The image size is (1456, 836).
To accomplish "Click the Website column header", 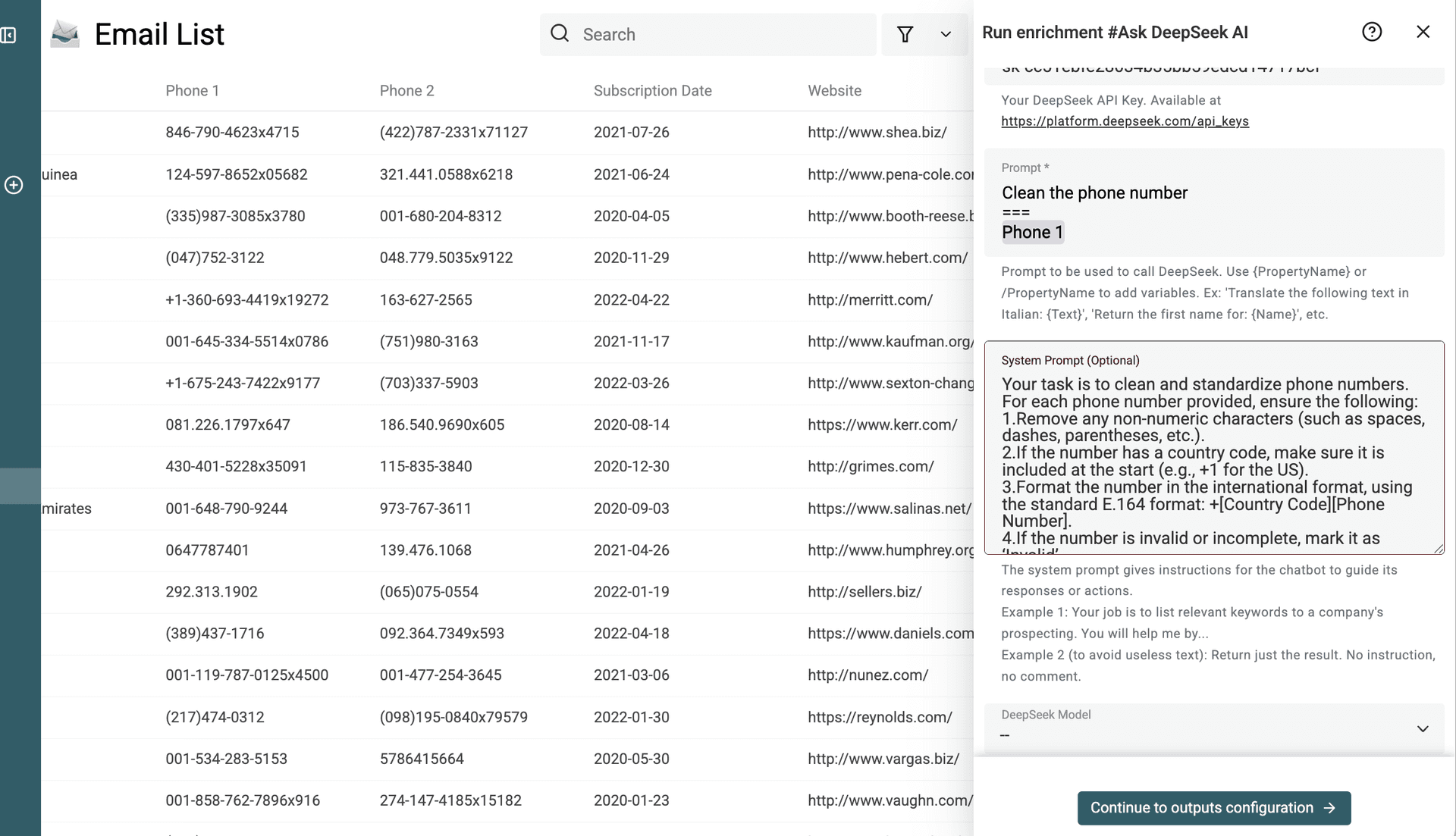I will point(834,91).
